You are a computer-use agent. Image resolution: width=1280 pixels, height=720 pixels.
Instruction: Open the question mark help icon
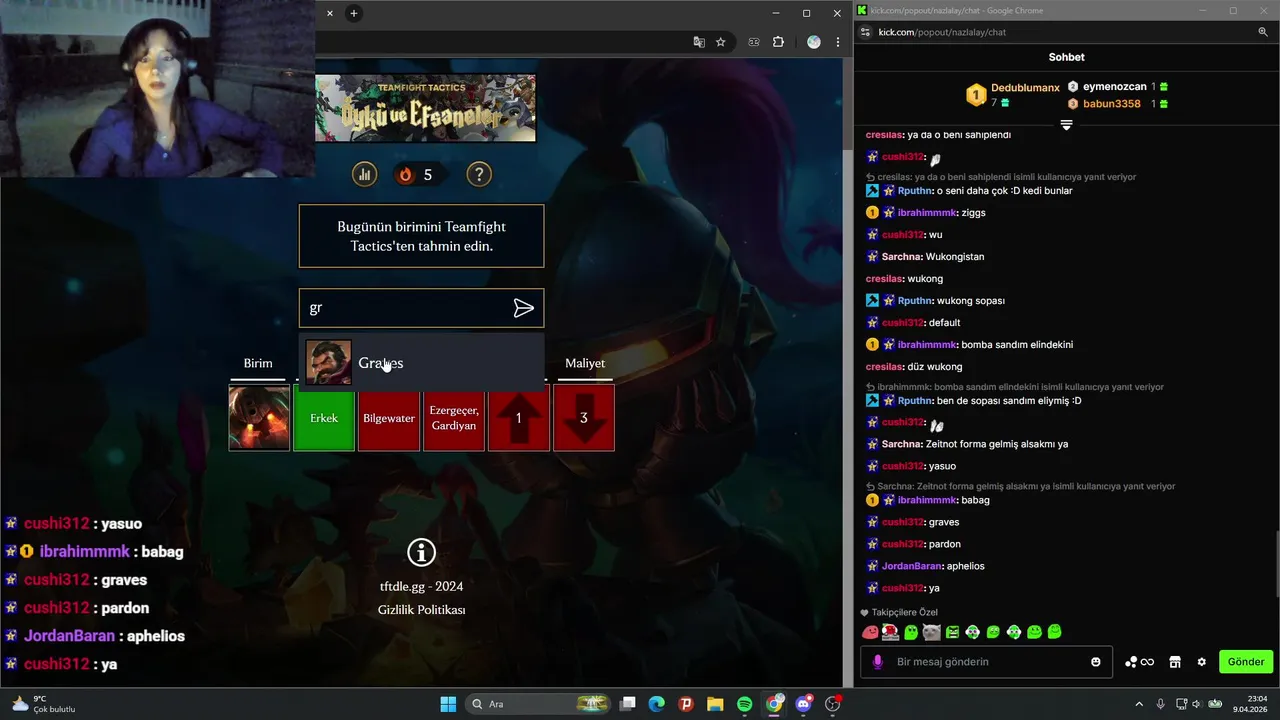(479, 175)
